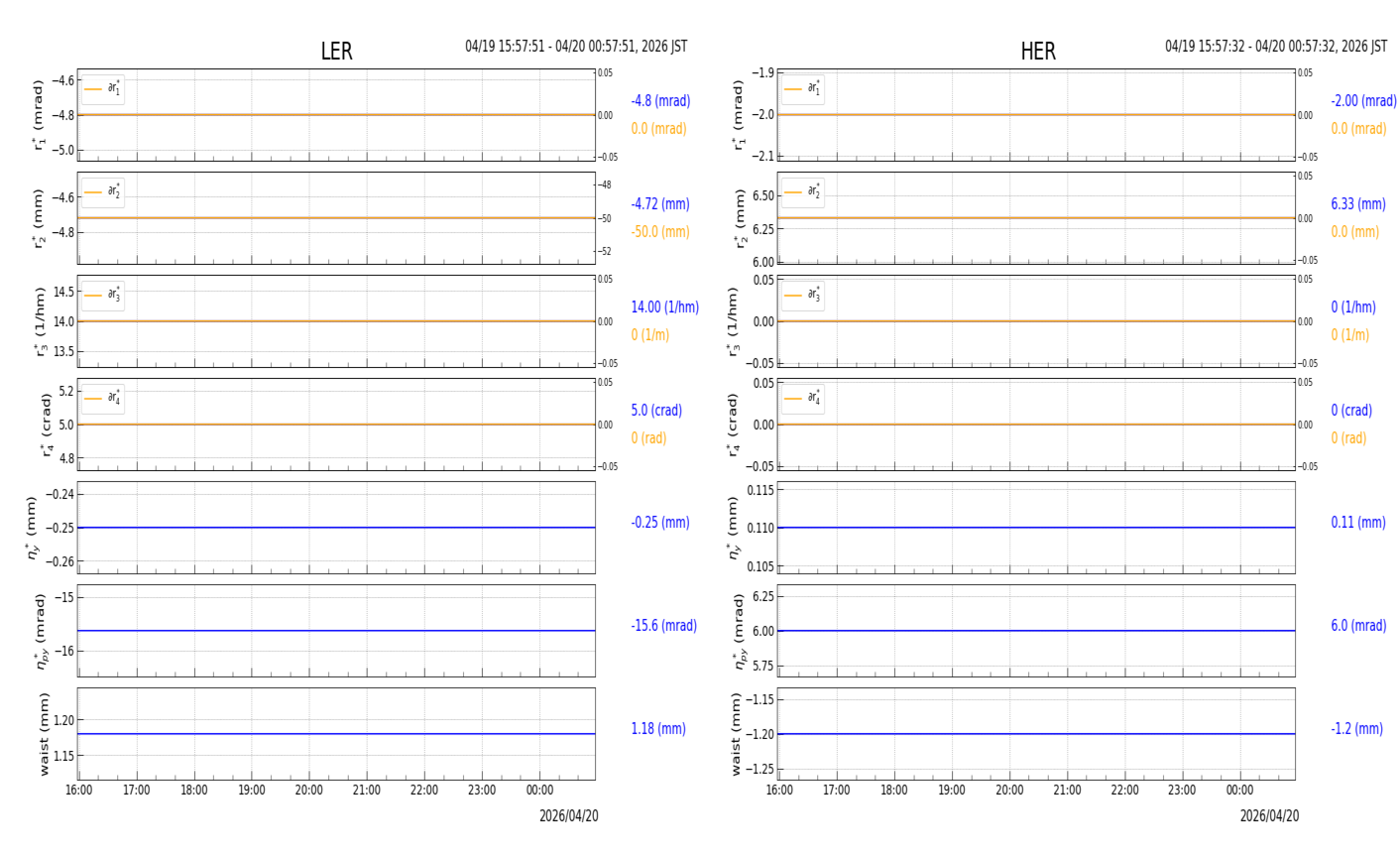Click the 2026/04/20 date under LER

click(569, 816)
